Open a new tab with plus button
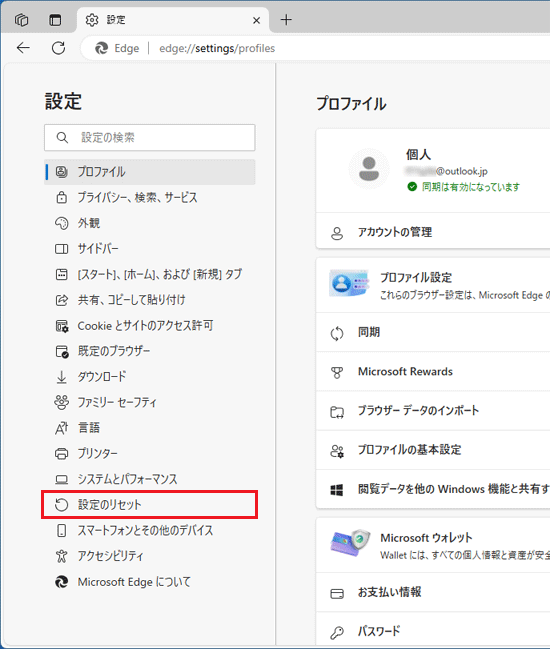The width and height of the screenshot is (550, 649). click(x=286, y=19)
